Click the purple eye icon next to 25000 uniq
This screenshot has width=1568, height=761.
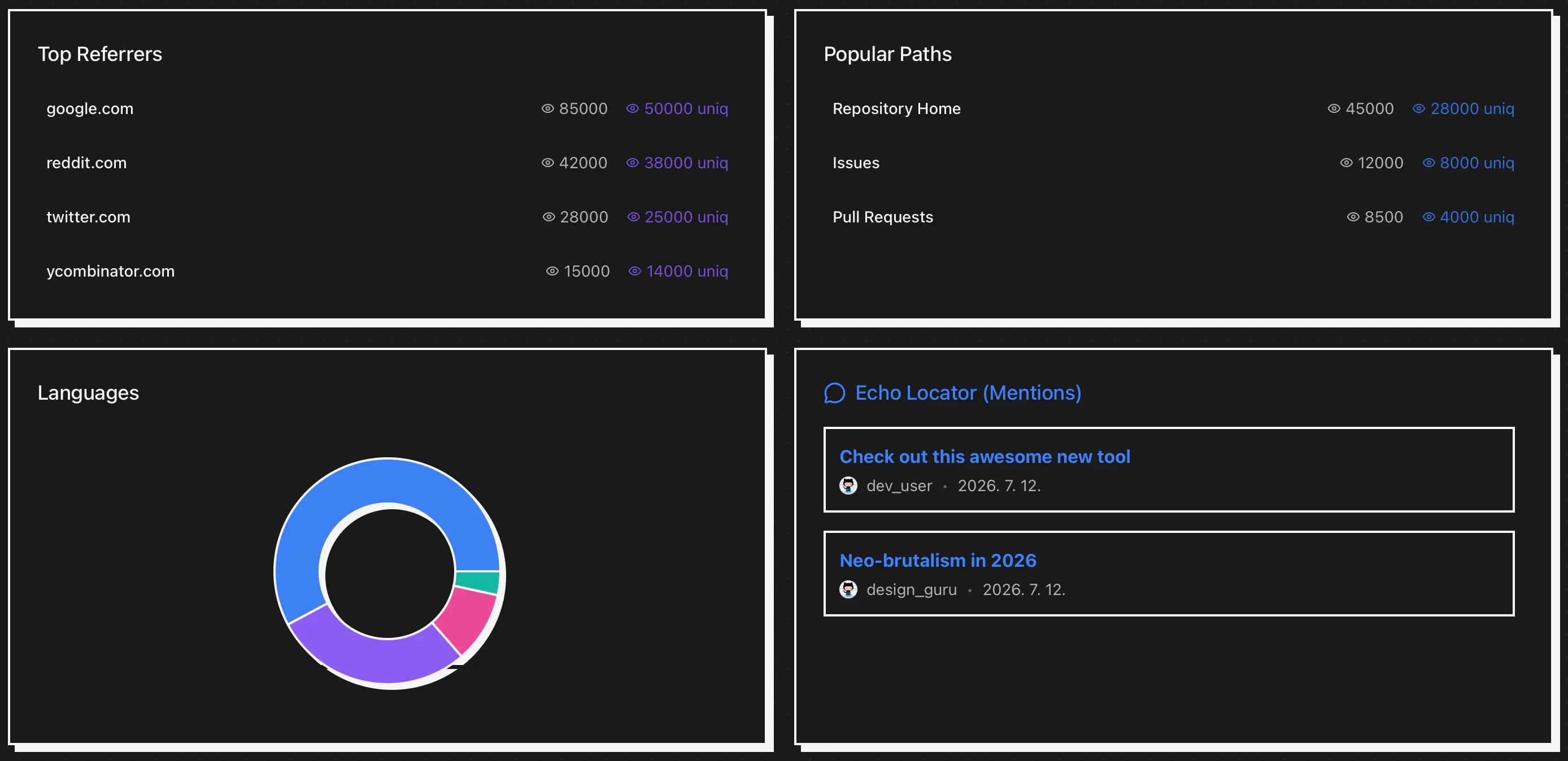(x=633, y=217)
